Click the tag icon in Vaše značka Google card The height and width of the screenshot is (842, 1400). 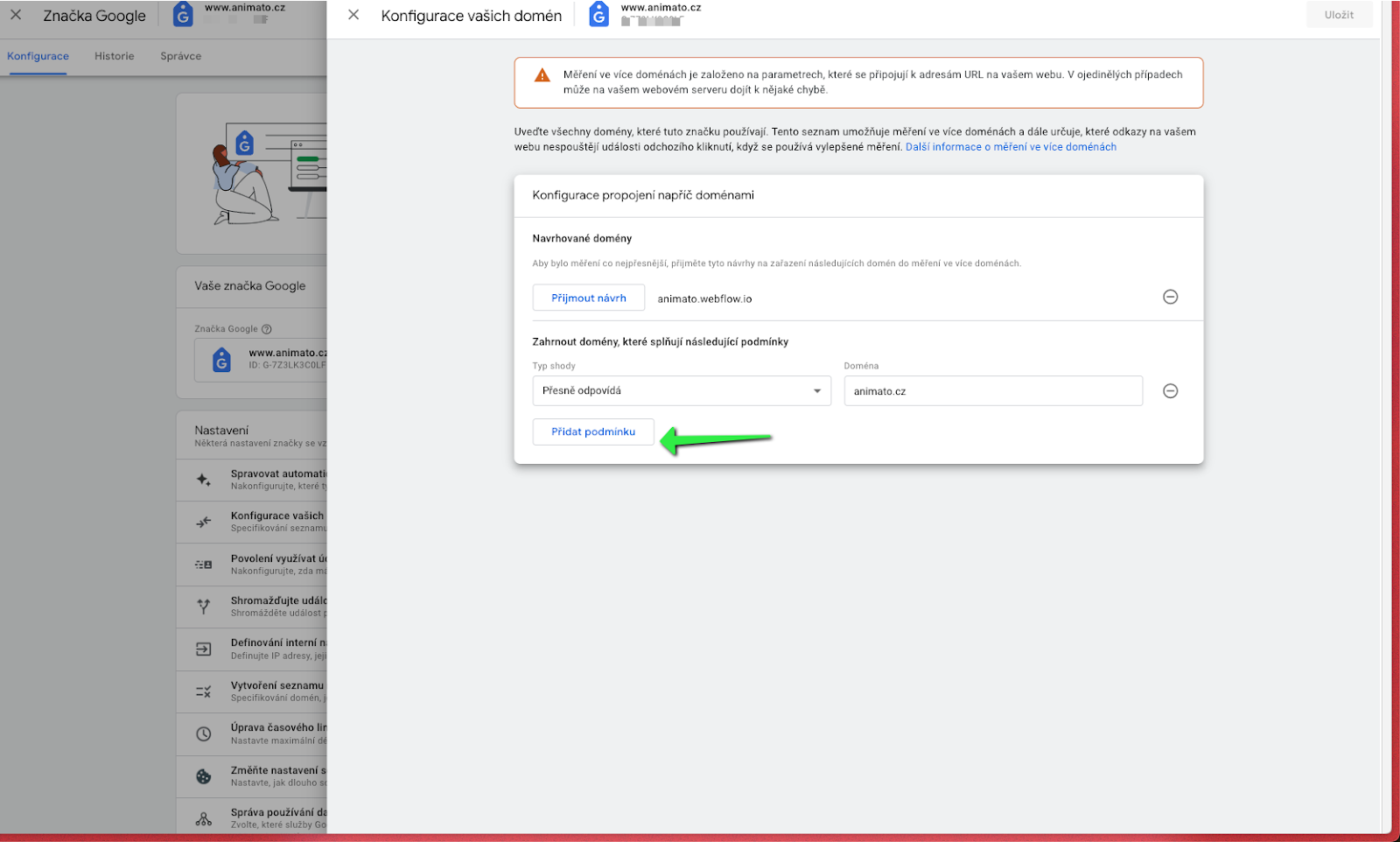tap(222, 359)
